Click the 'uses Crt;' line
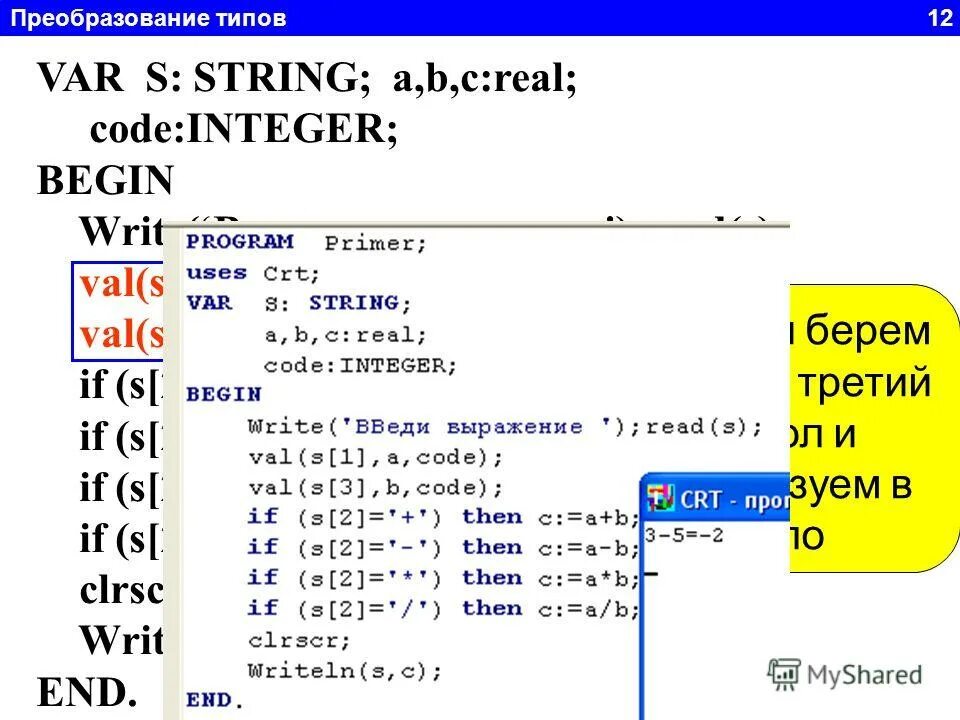The image size is (960, 720). pos(253,273)
